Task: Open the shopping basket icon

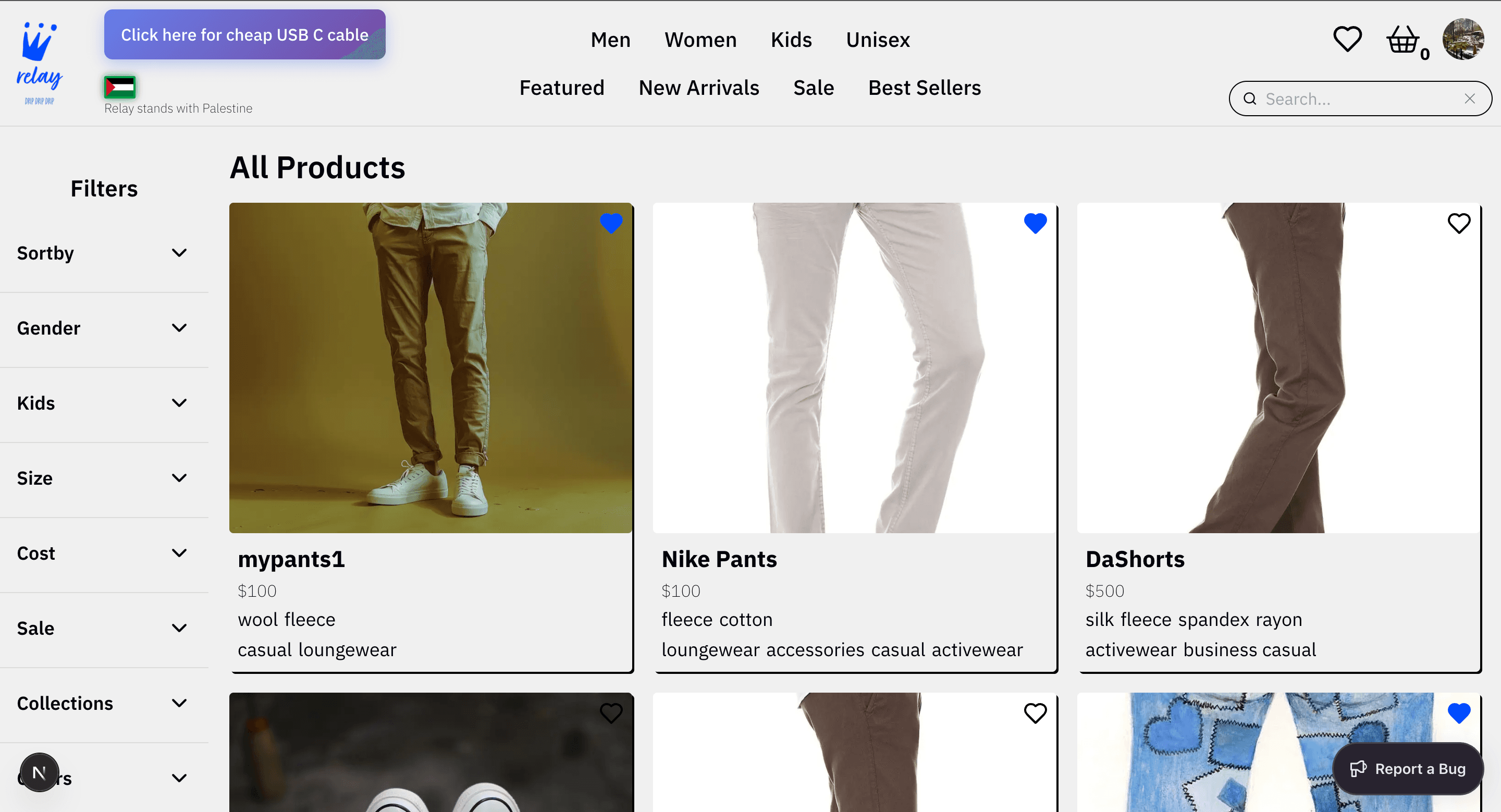Action: pos(1402,40)
